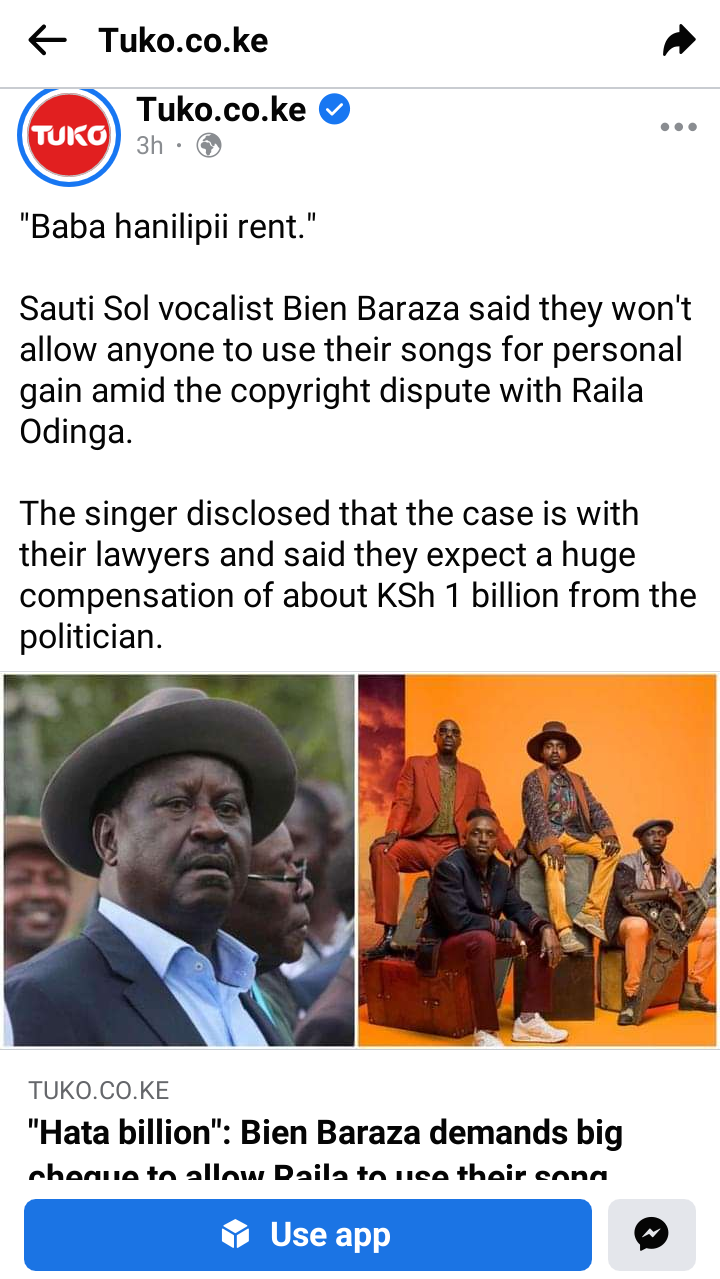Tap the cube icon in Use app
This screenshot has width=720, height=1279.
pos(235,1235)
